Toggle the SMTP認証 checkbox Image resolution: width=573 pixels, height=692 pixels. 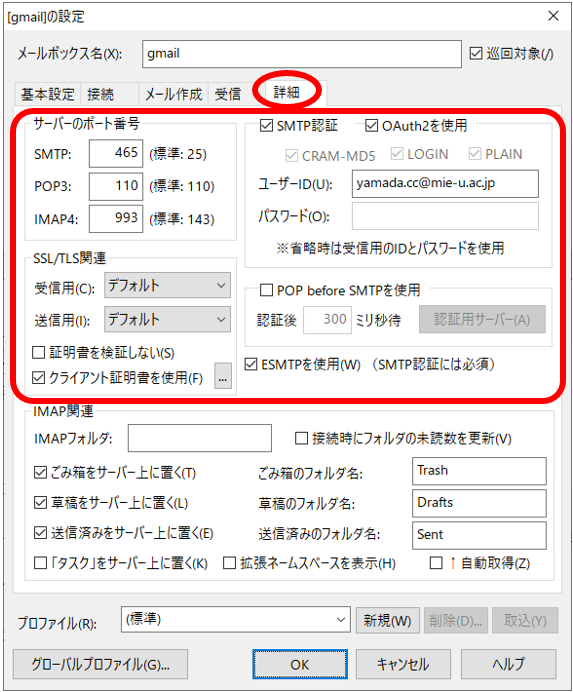[x=266, y=126]
